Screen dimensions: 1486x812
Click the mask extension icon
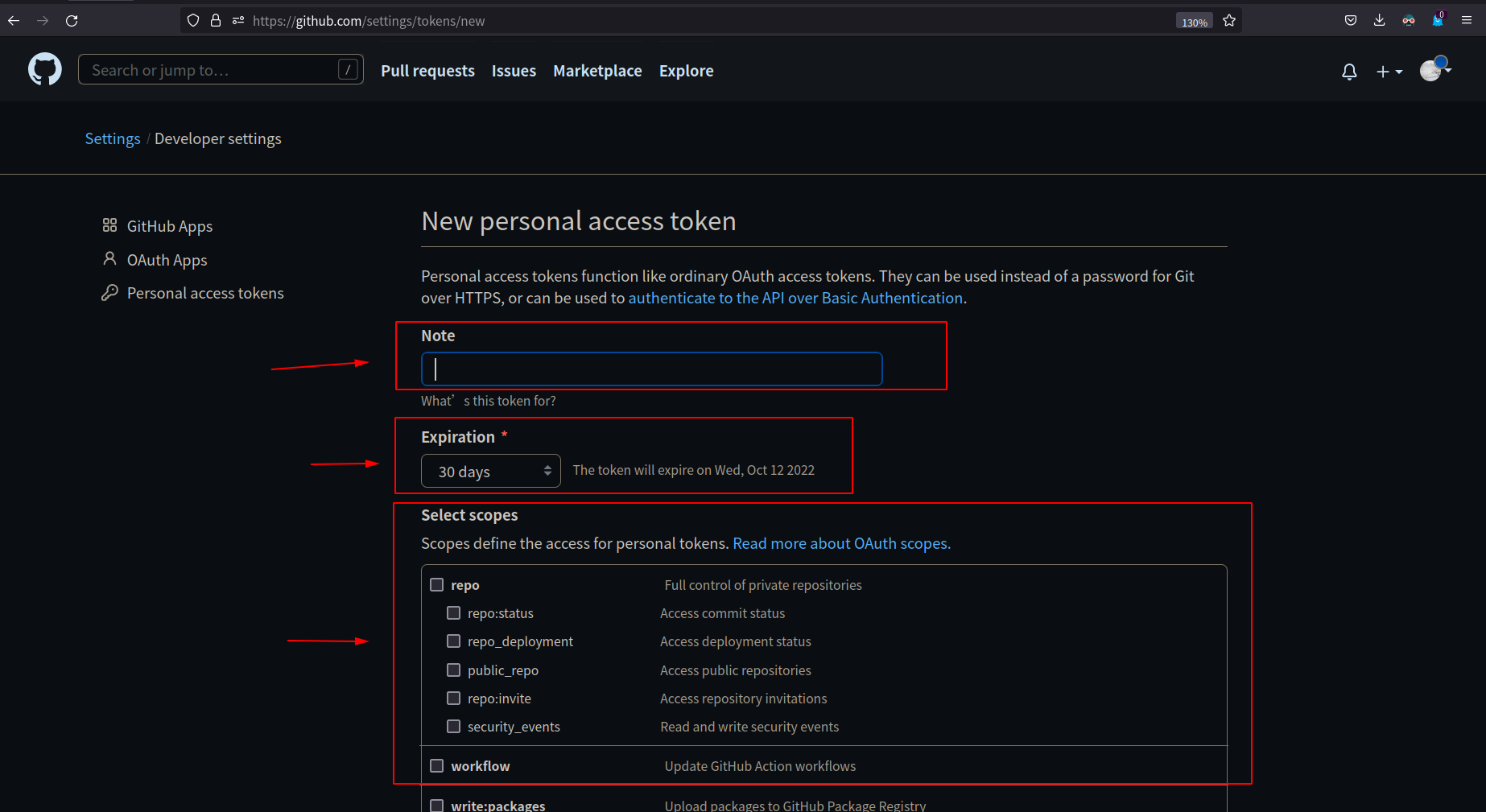point(1409,21)
